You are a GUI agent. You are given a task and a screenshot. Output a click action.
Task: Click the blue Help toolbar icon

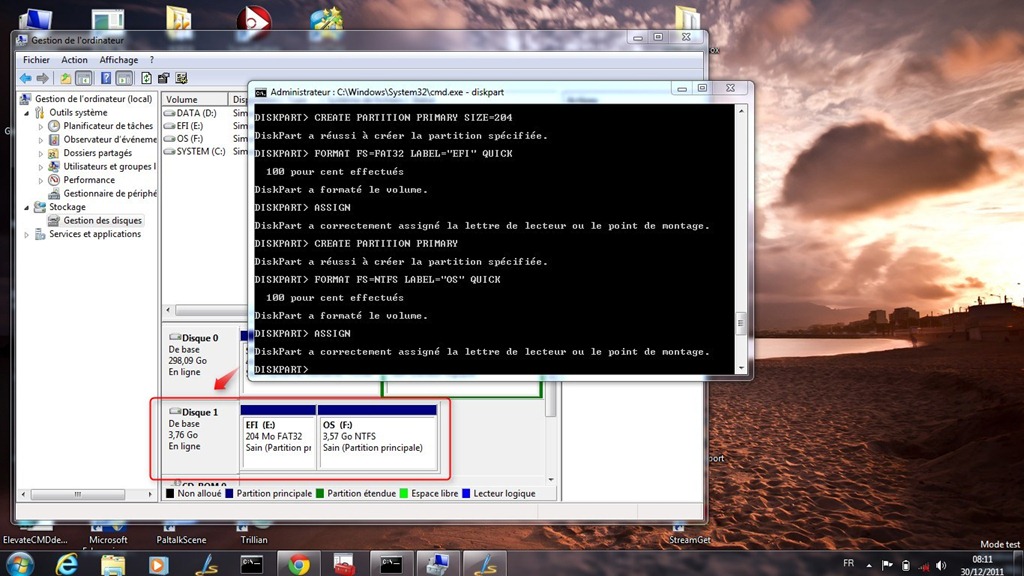click(x=106, y=78)
